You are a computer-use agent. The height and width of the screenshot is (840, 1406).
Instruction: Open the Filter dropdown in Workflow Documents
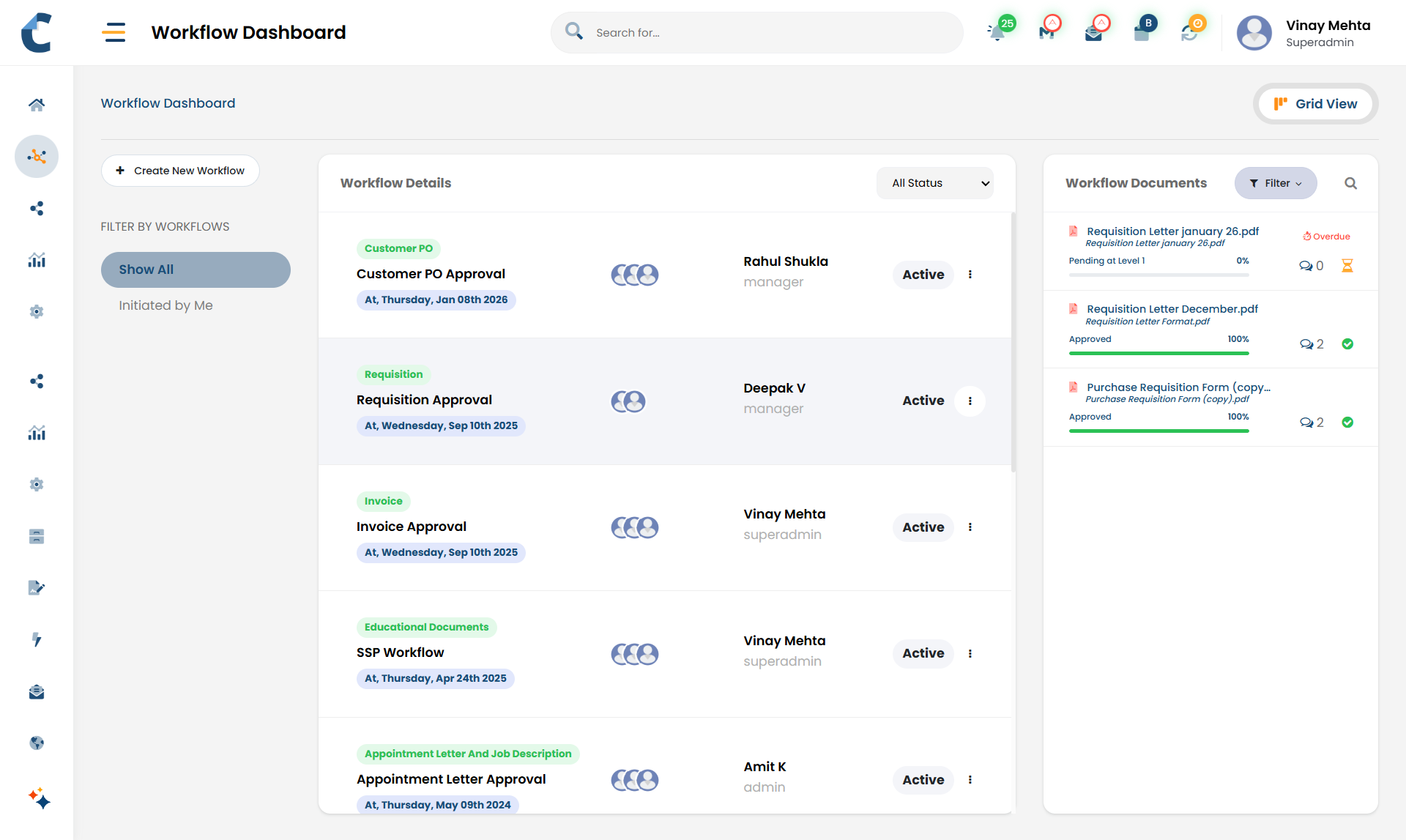(1275, 183)
